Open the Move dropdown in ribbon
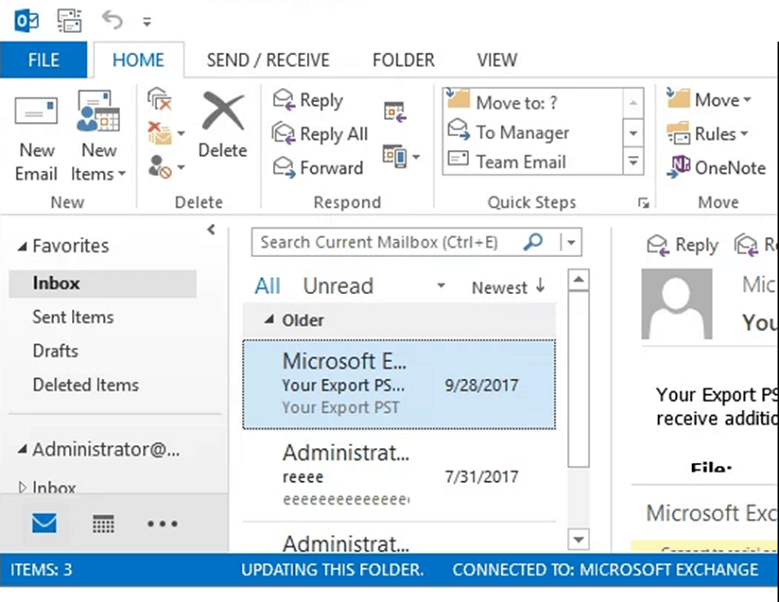779x602 pixels. click(x=709, y=100)
